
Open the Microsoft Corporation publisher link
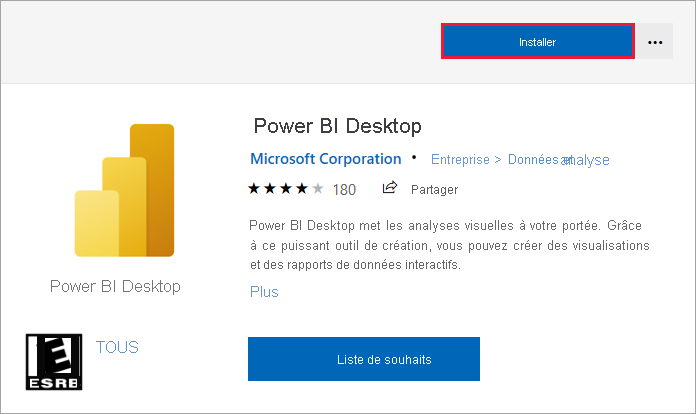[x=326, y=159]
